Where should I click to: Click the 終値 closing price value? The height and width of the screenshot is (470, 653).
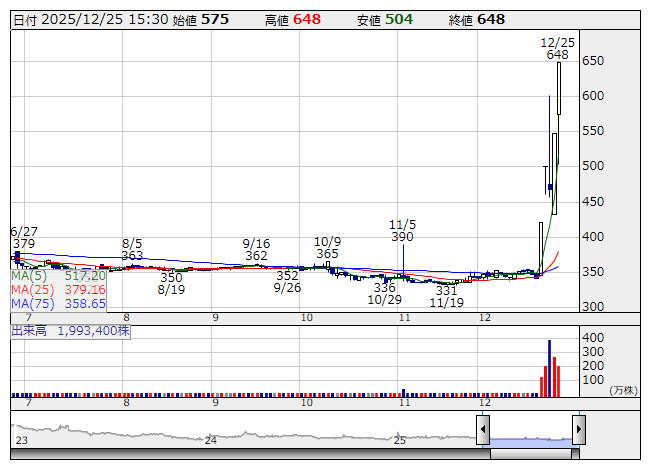pos(491,19)
